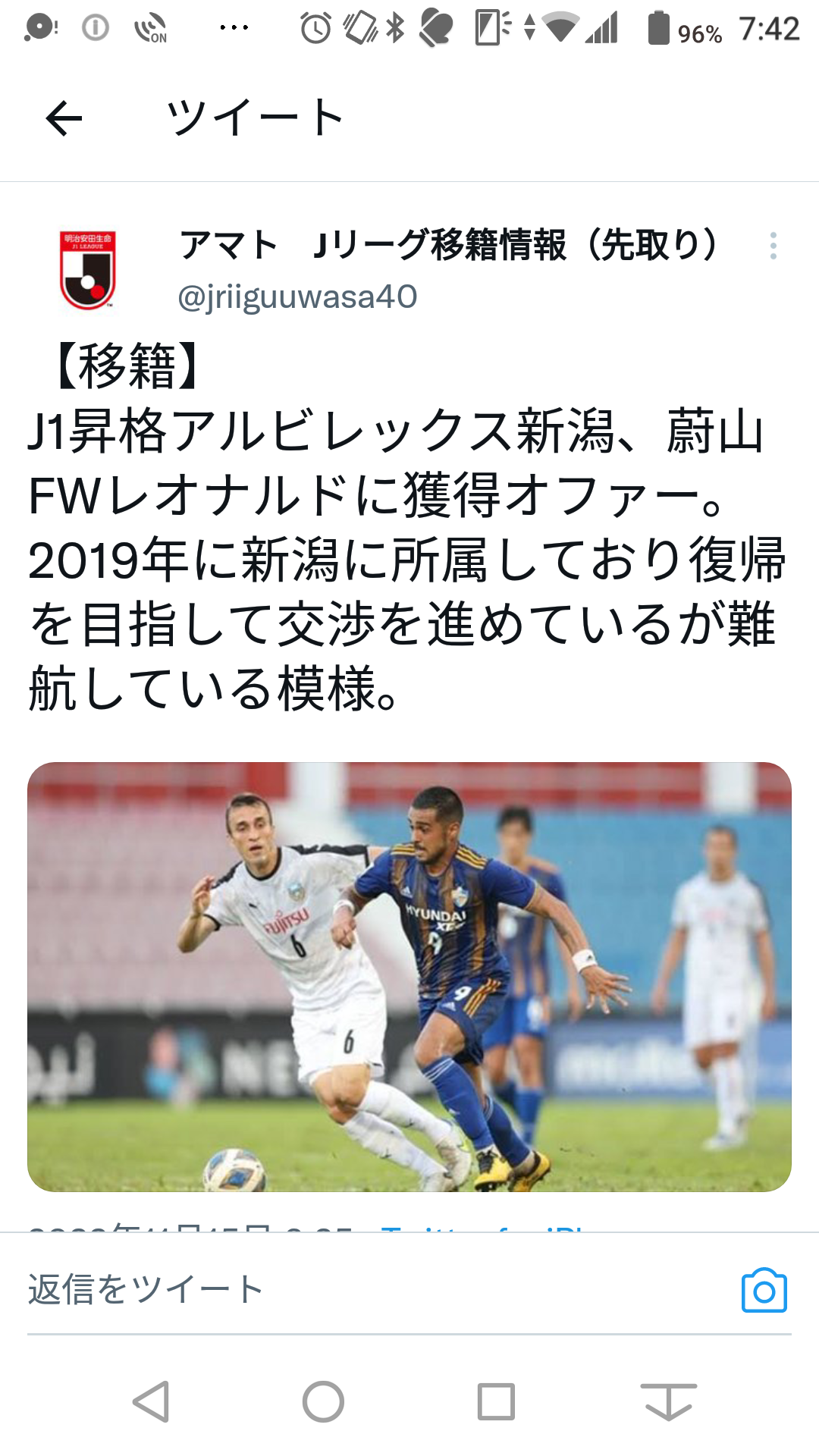Tap the Bluetooth status icon
819x1456 pixels.
coord(395,29)
